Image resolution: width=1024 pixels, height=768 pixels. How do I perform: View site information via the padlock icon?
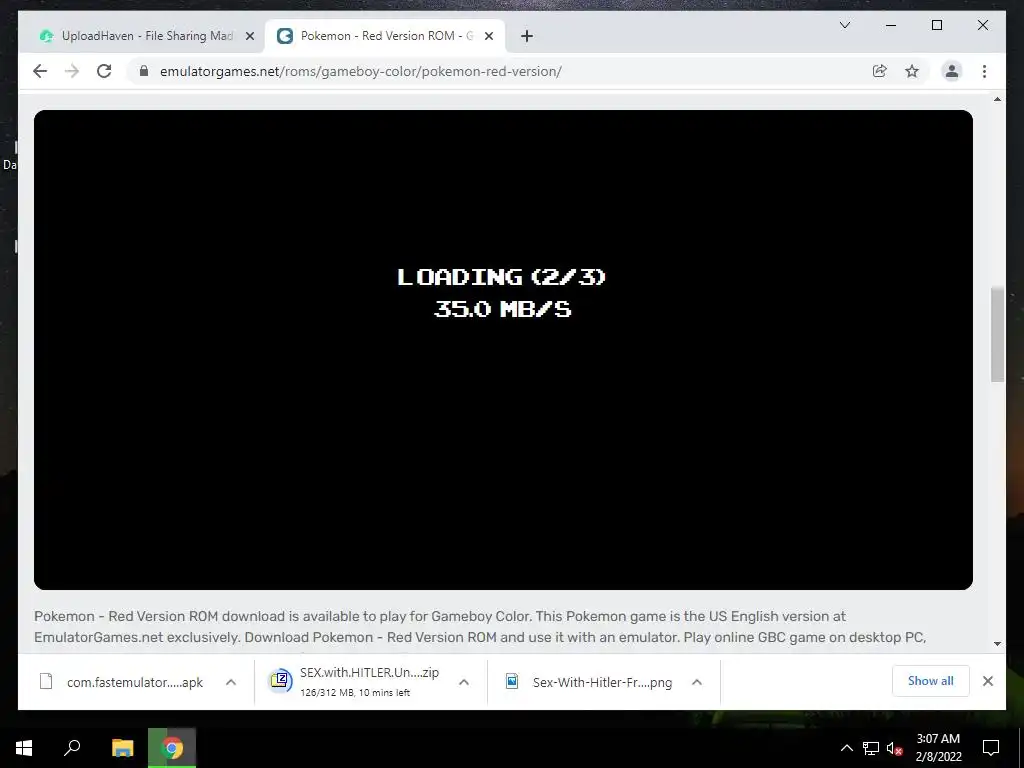[x=144, y=71]
